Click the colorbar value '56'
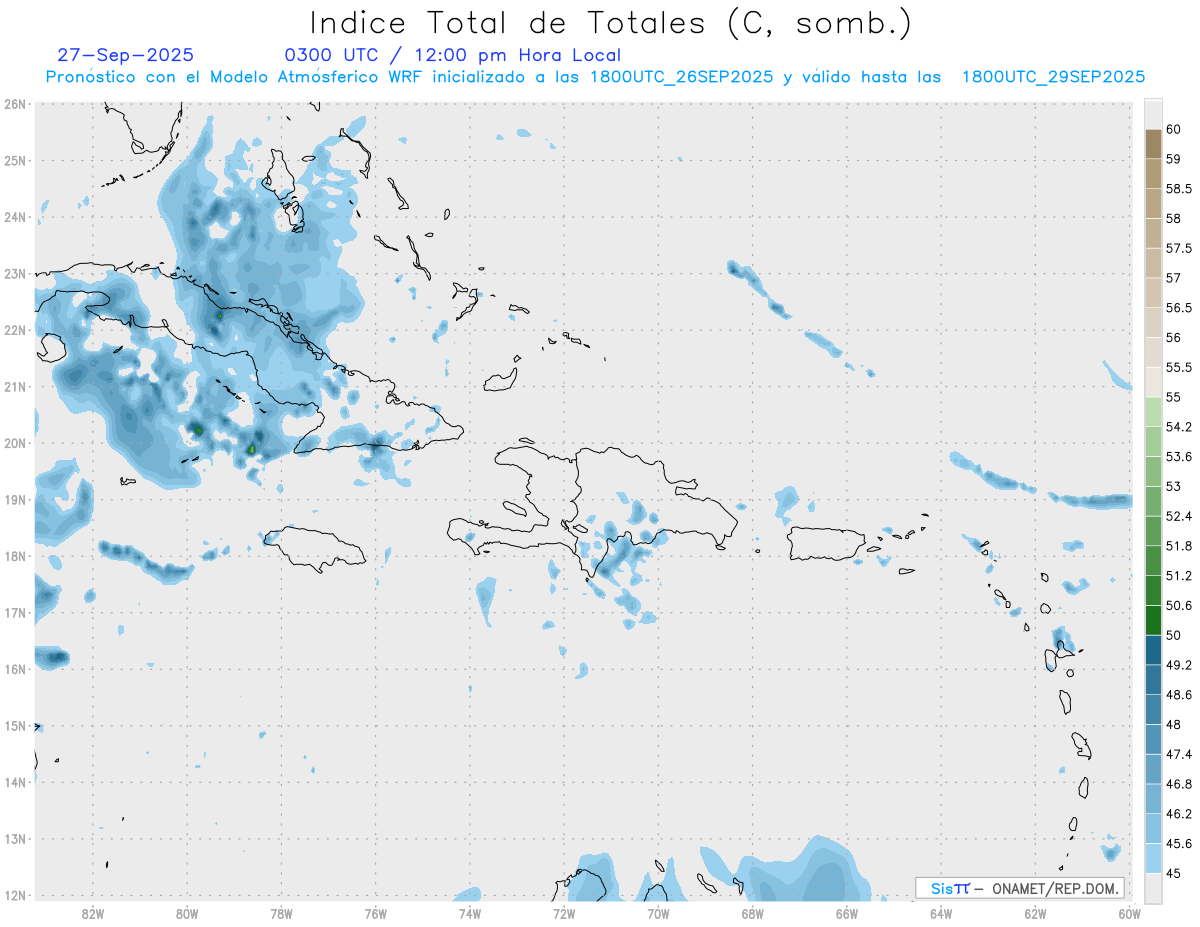This screenshot has height=927, width=1200. click(x=1173, y=337)
